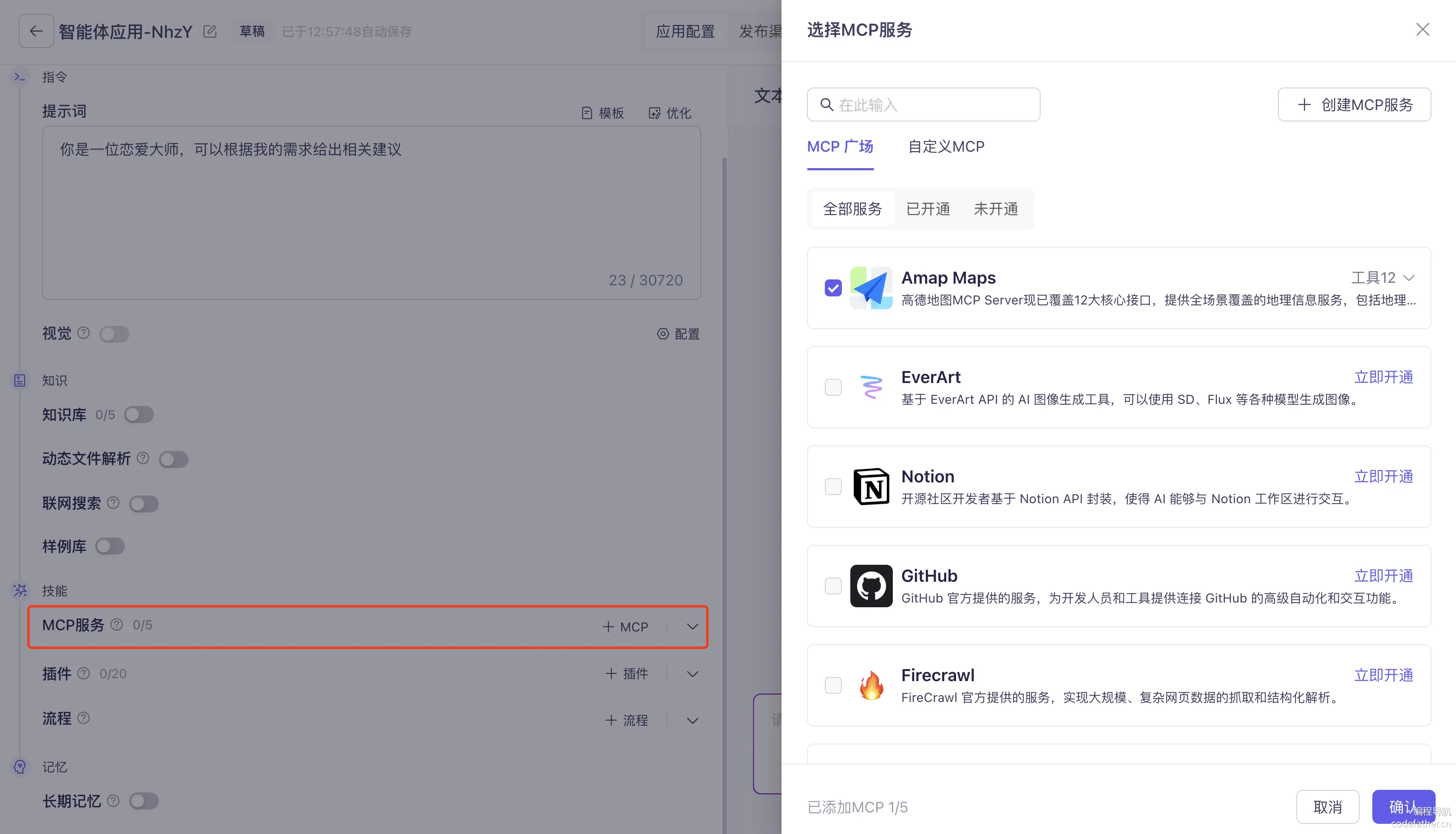The height and width of the screenshot is (834, 1456).
Task: Click the edit pencil icon beside app name
Action: click(210, 31)
